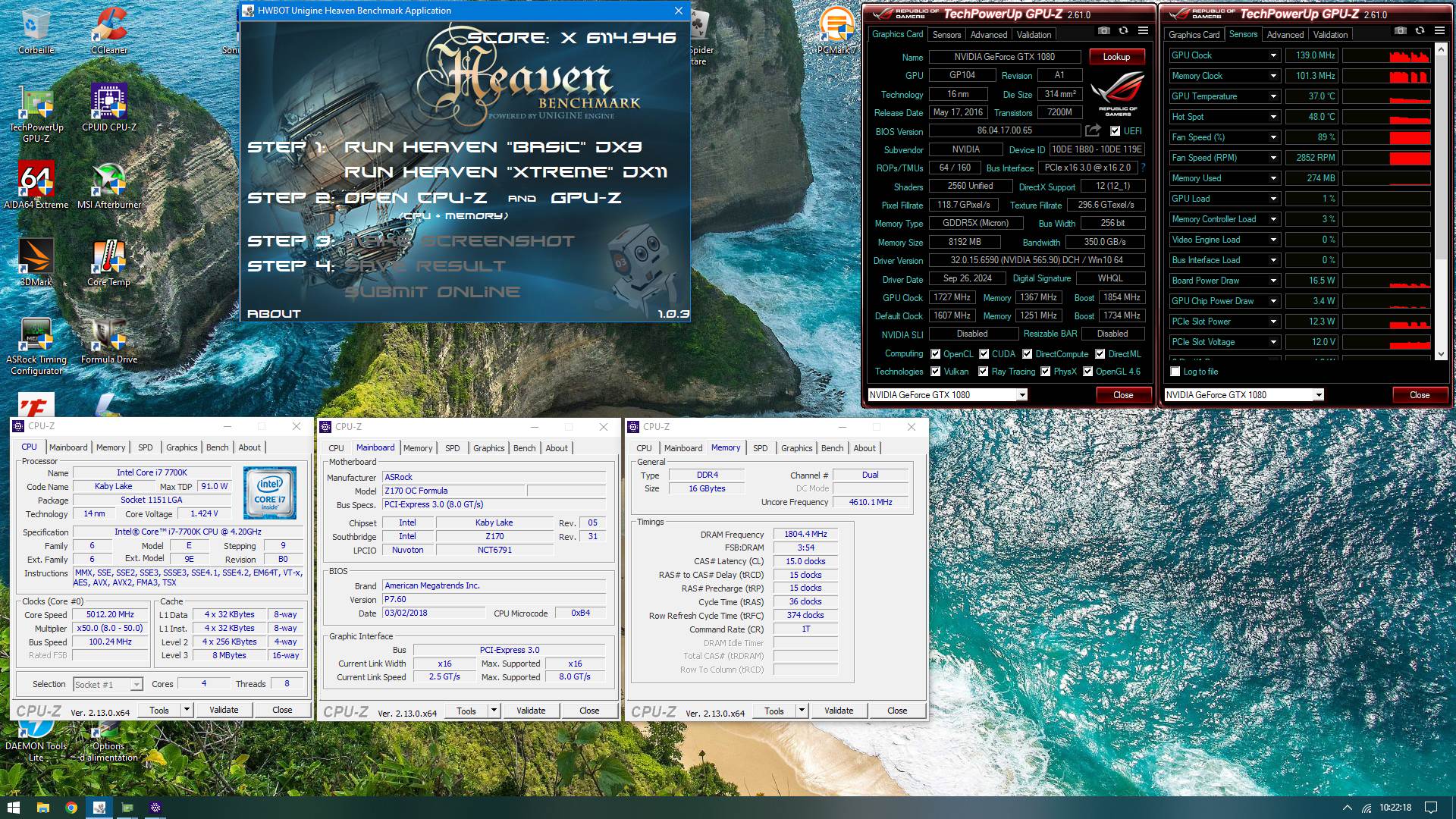Open the TechPowerUp GPU-Z desktop icon
The width and height of the screenshot is (1456, 819).
pyautogui.click(x=36, y=114)
